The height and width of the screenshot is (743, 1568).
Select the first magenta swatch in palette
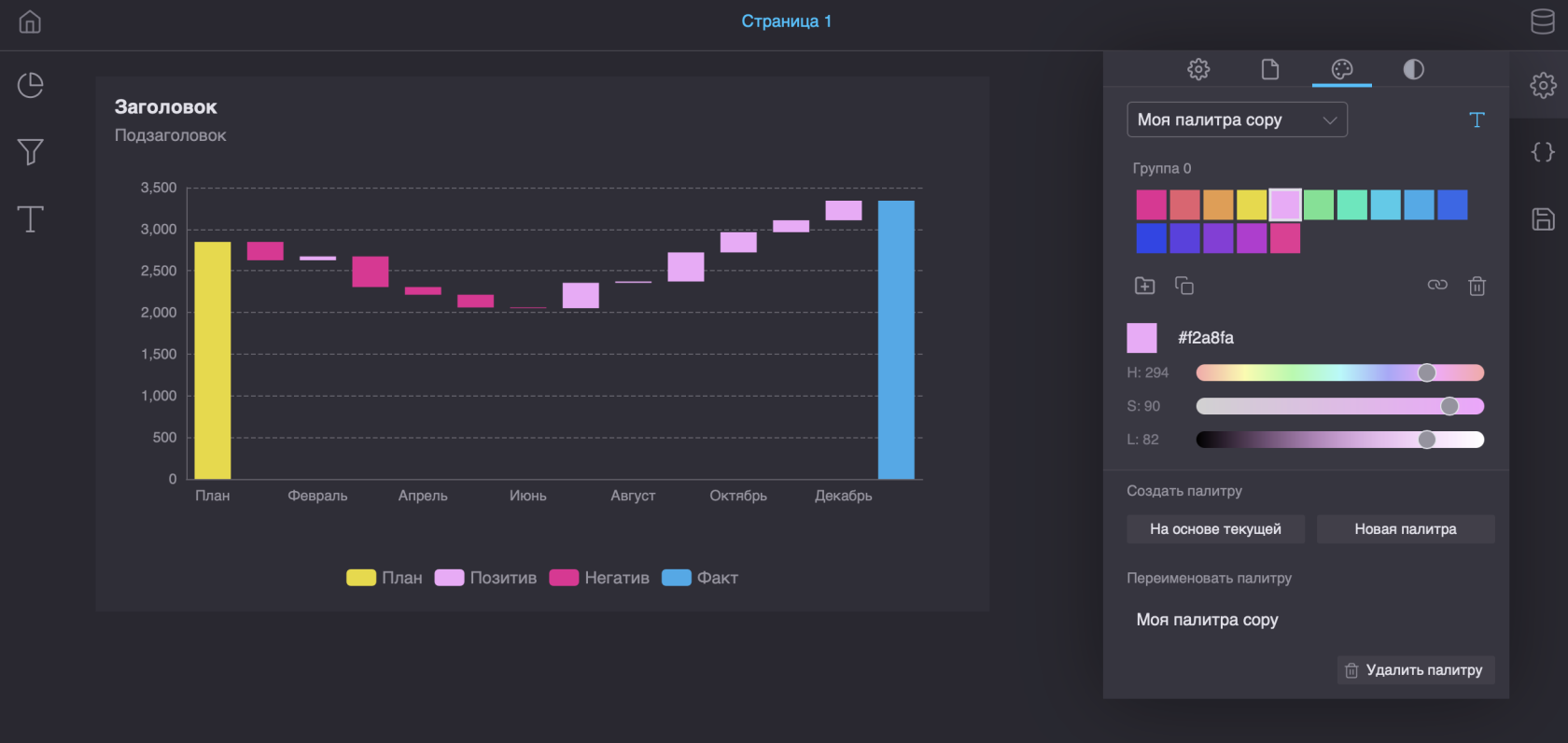1152,204
